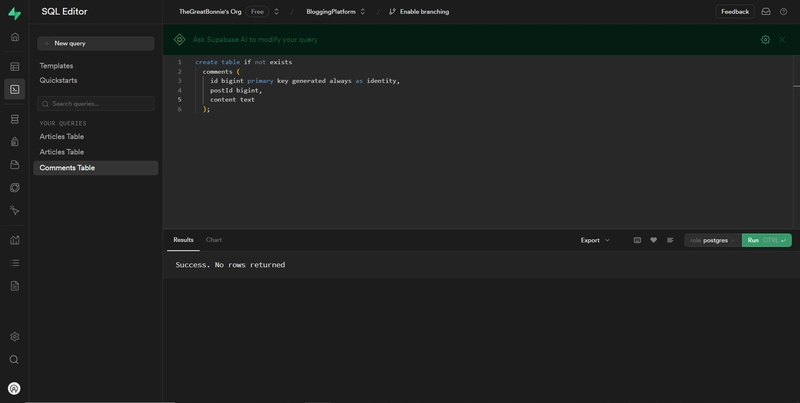Open Templates in the sidebar
Image resolution: width=800 pixels, height=403 pixels.
pos(56,66)
